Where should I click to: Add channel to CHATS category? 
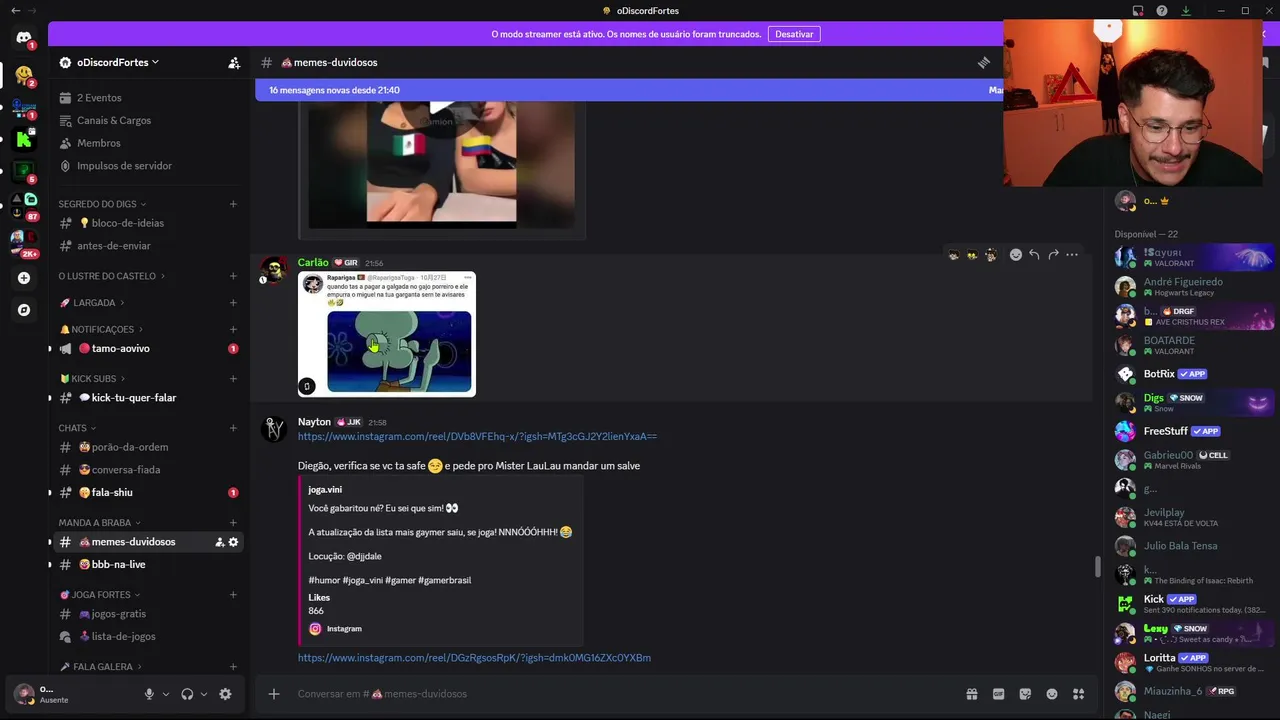click(x=233, y=428)
